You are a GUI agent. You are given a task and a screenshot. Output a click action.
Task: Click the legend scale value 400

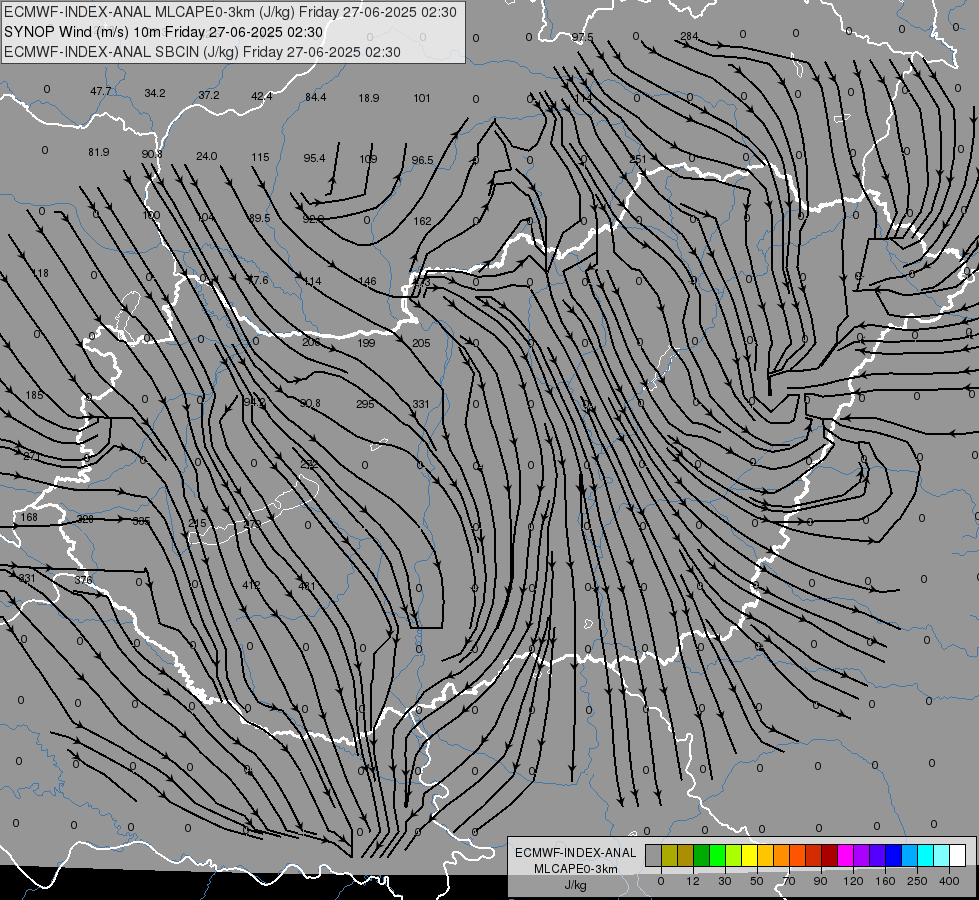click(x=949, y=881)
